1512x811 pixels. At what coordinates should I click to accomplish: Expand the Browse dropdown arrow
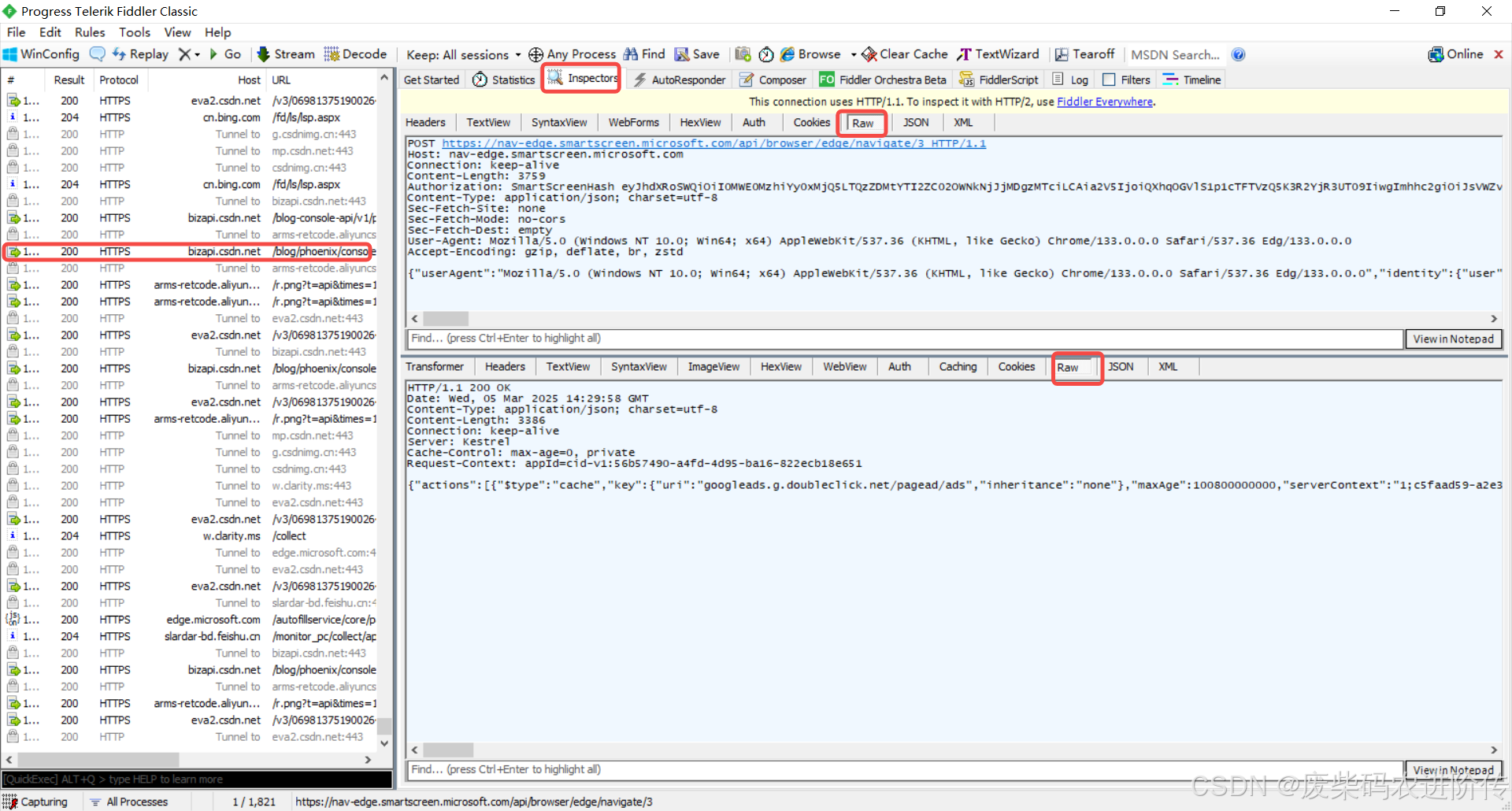(854, 55)
